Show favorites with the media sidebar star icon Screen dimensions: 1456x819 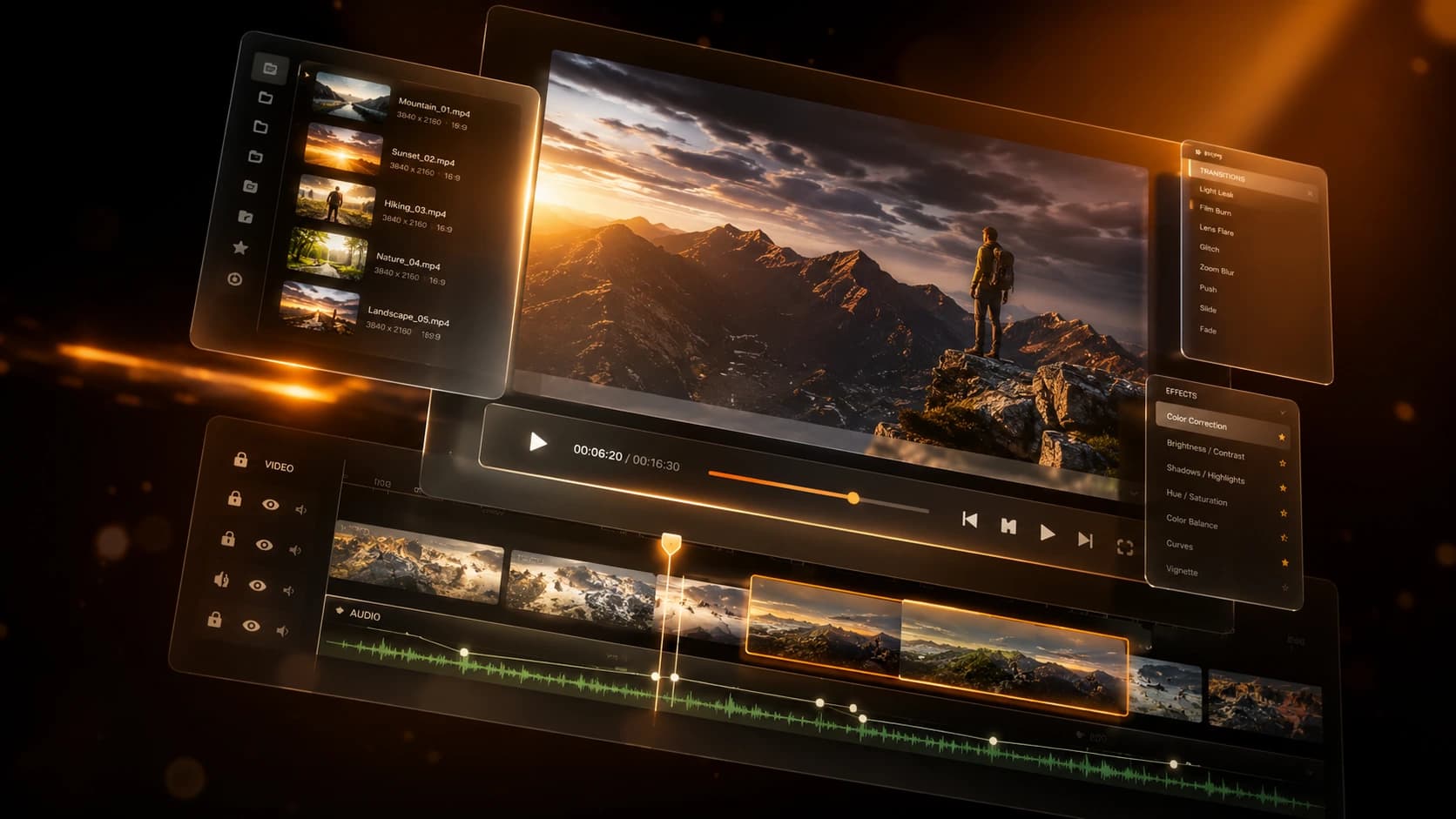click(x=240, y=248)
